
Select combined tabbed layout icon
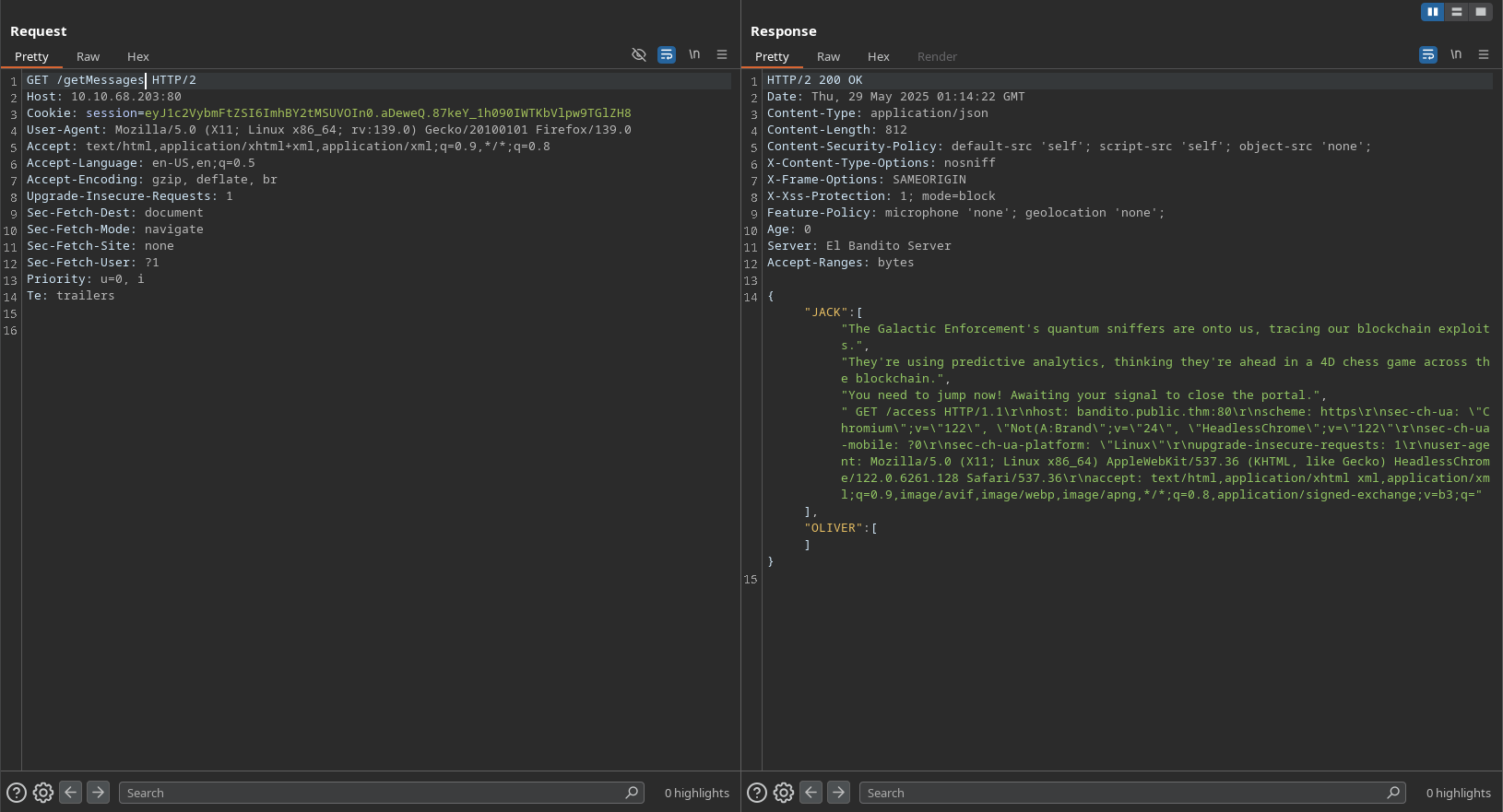pyautogui.click(x=1481, y=12)
